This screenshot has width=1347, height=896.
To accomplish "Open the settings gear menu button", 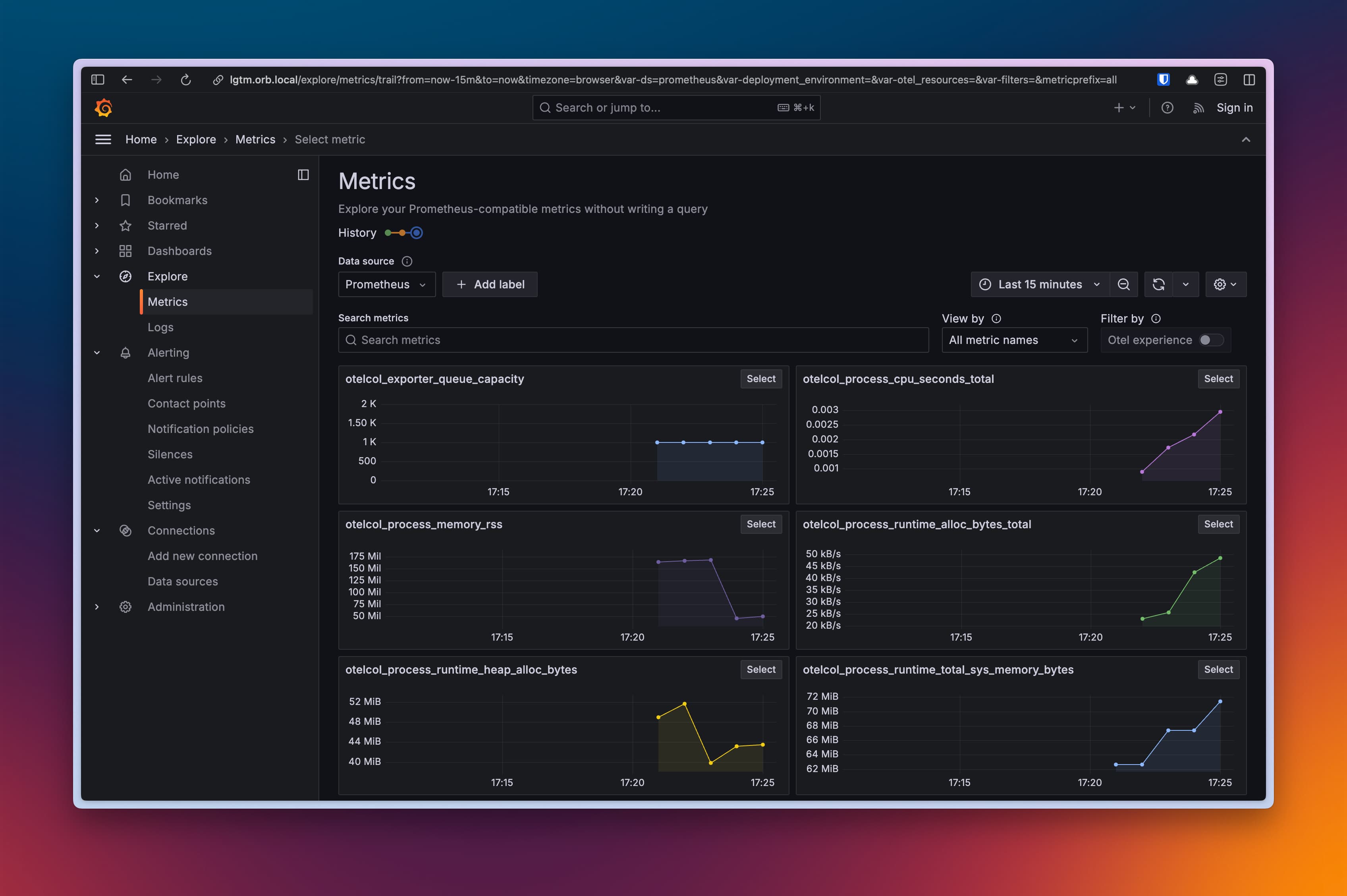I will (x=1225, y=285).
